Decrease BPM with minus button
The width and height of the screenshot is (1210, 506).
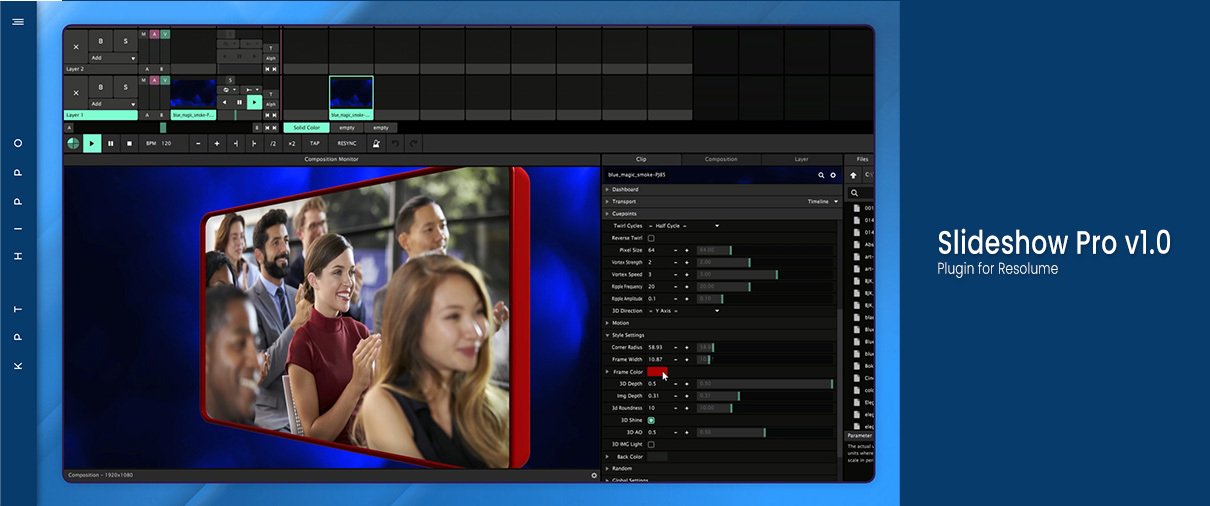point(198,144)
